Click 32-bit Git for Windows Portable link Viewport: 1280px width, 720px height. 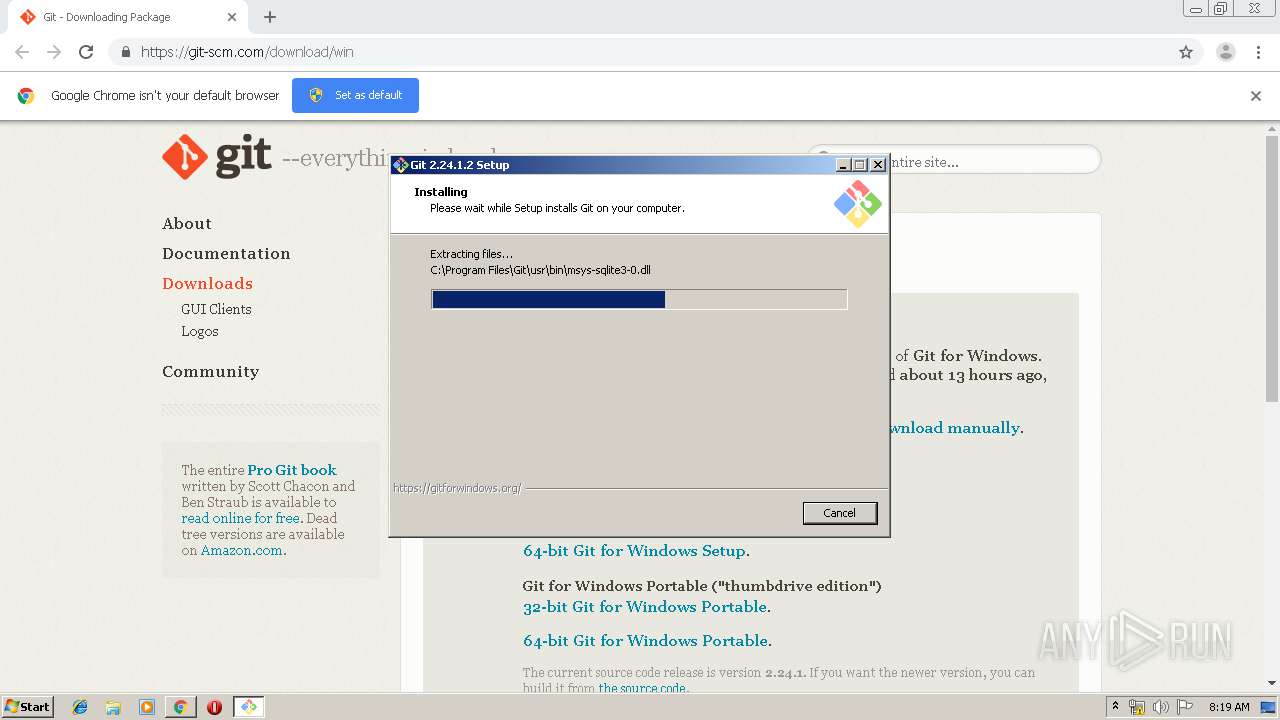(x=645, y=607)
